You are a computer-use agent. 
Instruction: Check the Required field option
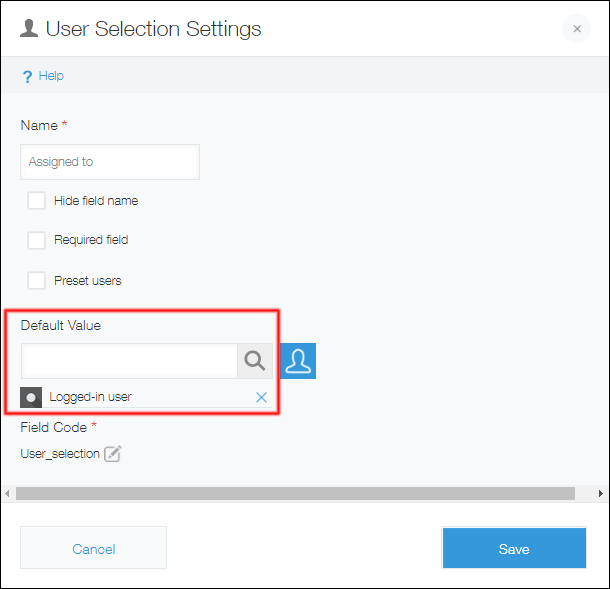pos(37,240)
